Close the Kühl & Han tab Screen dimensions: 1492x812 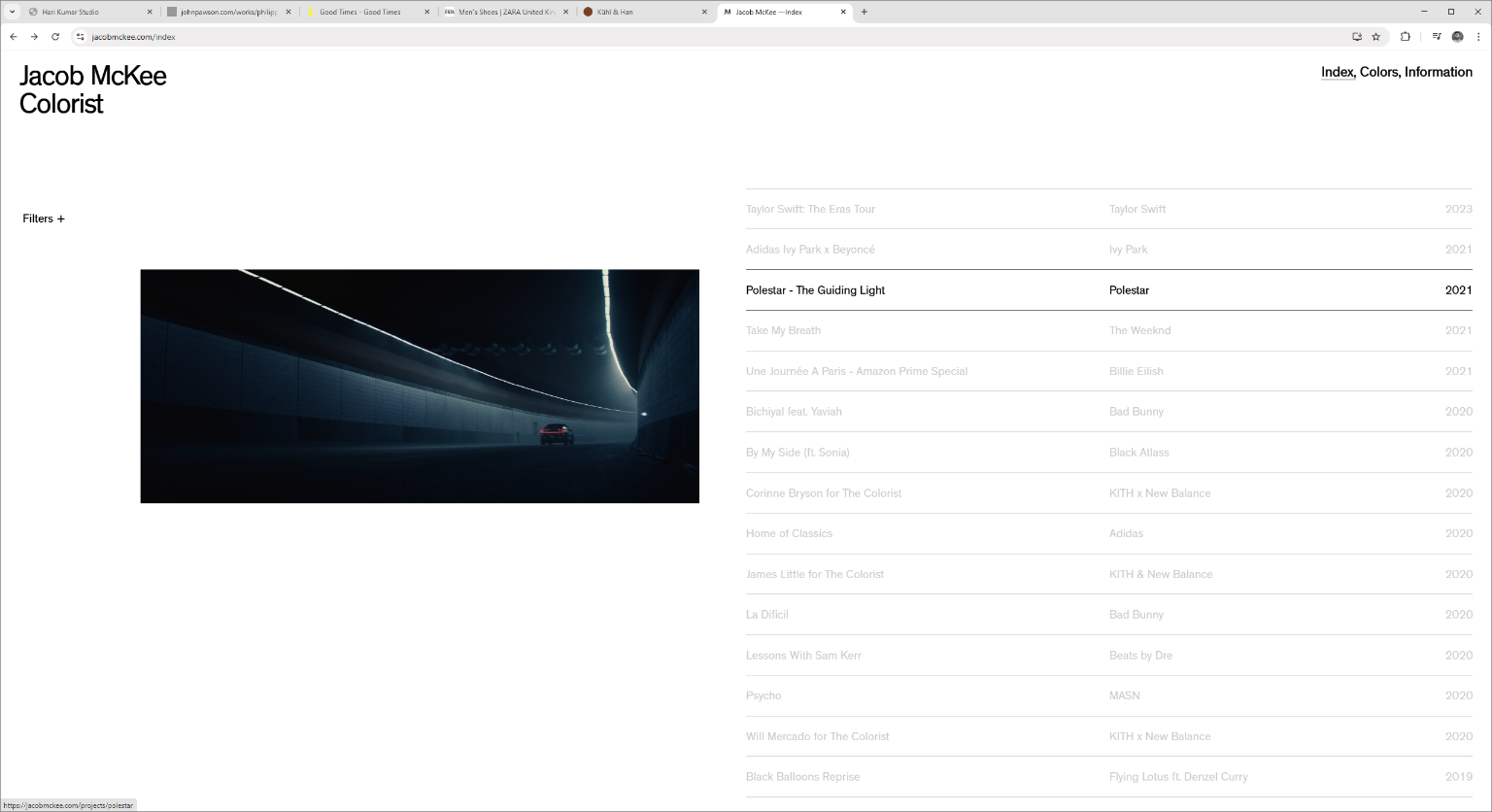pos(704,12)
